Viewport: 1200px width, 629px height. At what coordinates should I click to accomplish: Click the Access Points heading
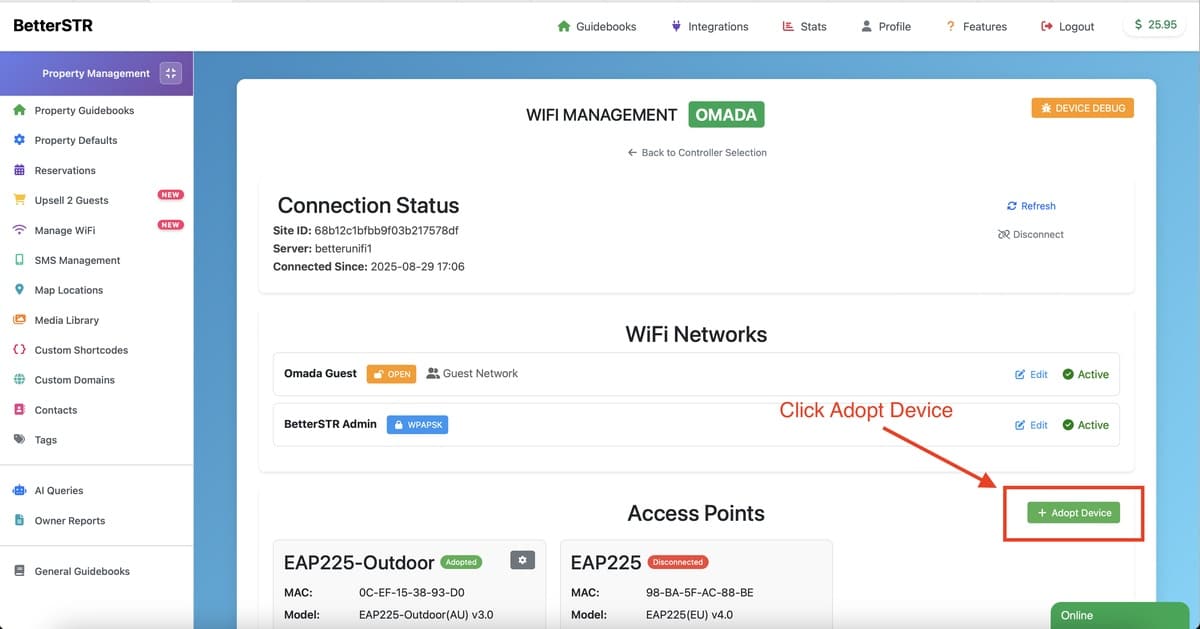pos(696,513)
